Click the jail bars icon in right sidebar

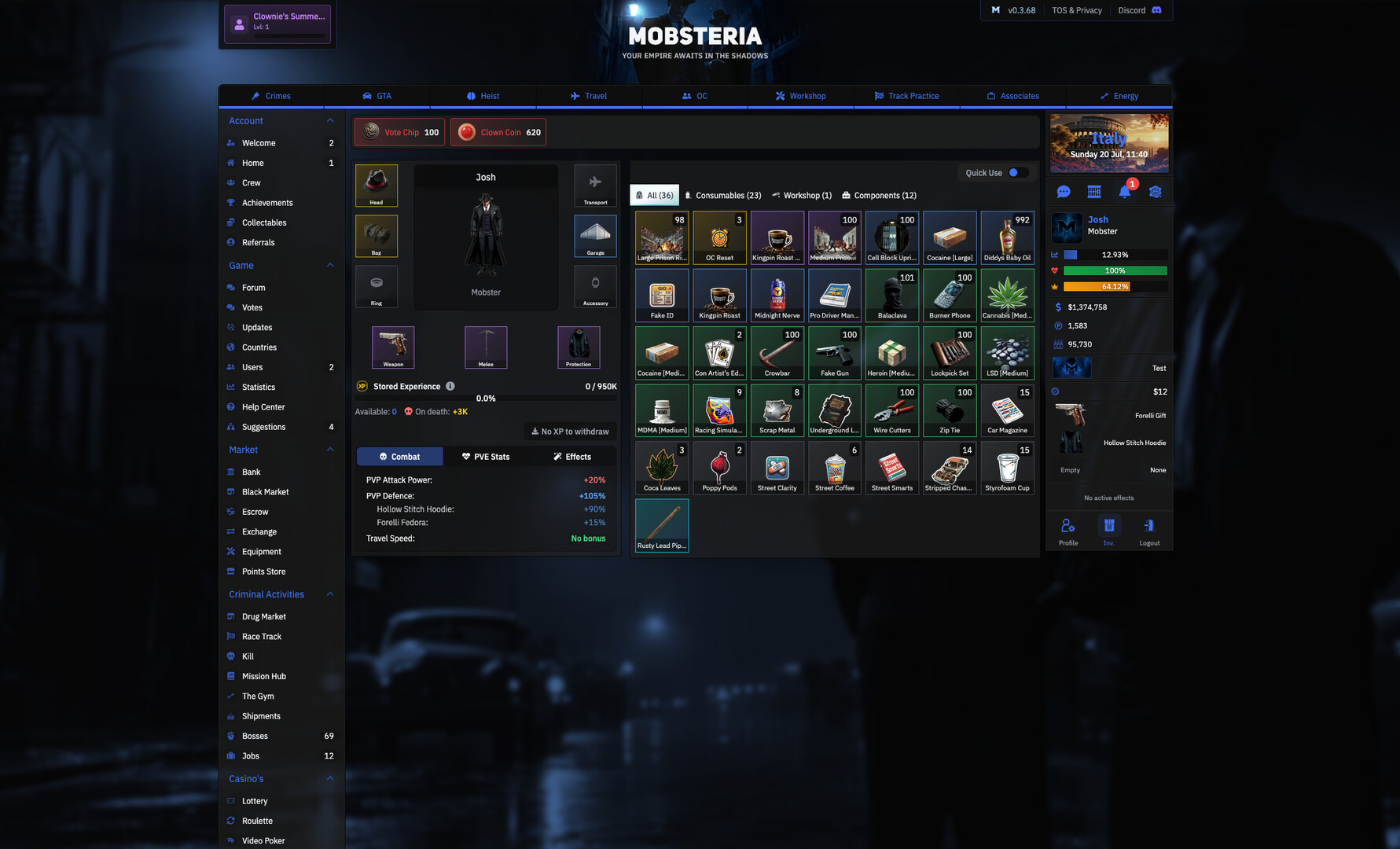click(1093, 191)
